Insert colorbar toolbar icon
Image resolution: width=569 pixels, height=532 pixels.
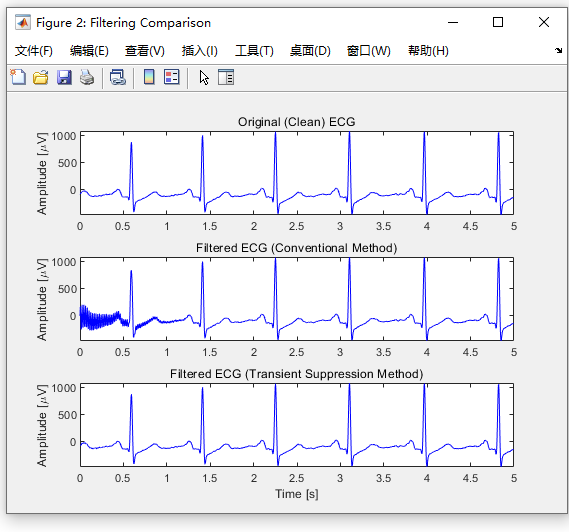click(x=149, y=77)
